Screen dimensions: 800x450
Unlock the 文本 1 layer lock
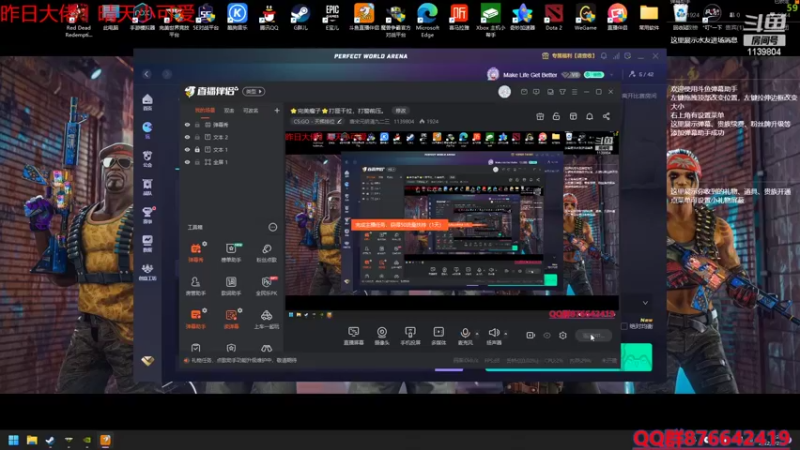click(197, 149)
